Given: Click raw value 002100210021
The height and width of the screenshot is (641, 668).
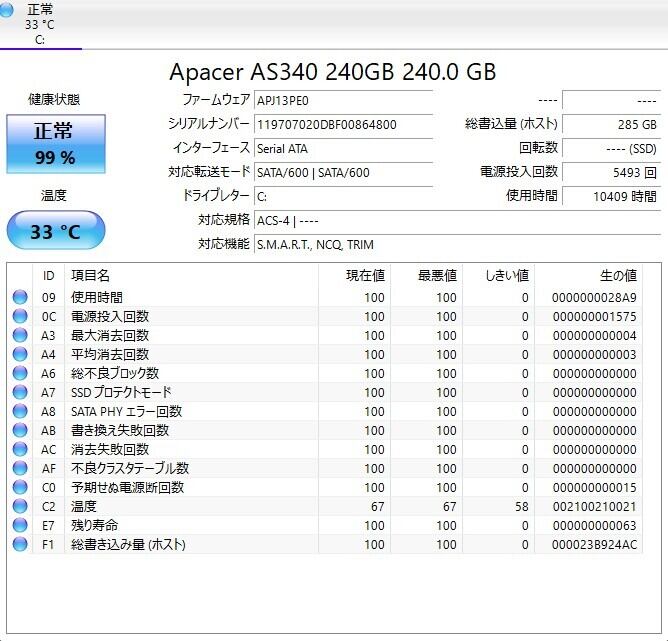Looking at the screenshot, I should 594,506.
